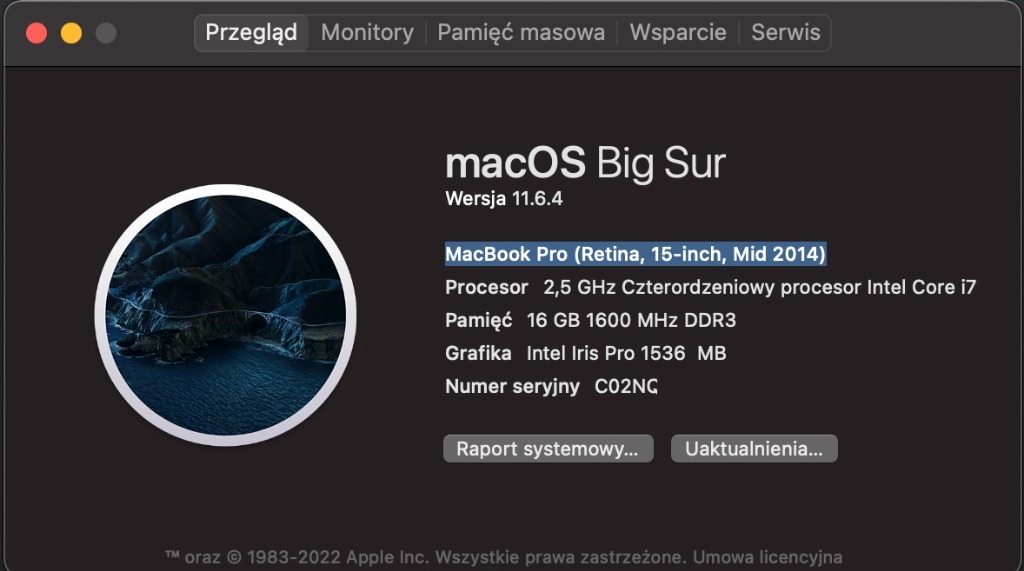1024x571 pixels.
Task: Click the Raport systemowy button
Action: point(547,449)
